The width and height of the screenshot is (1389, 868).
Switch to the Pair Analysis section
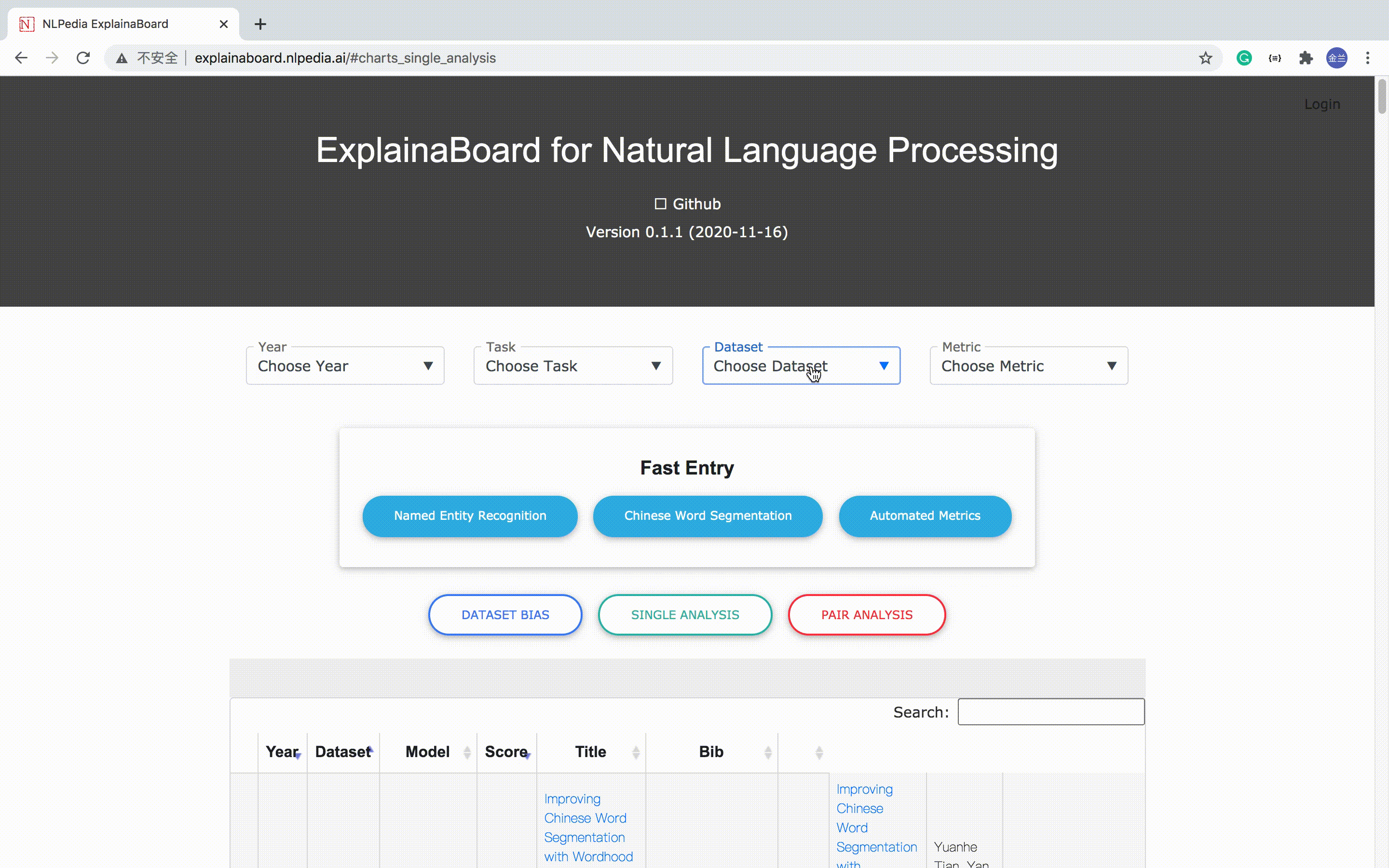pyautogui.click(x=866, y=615)
